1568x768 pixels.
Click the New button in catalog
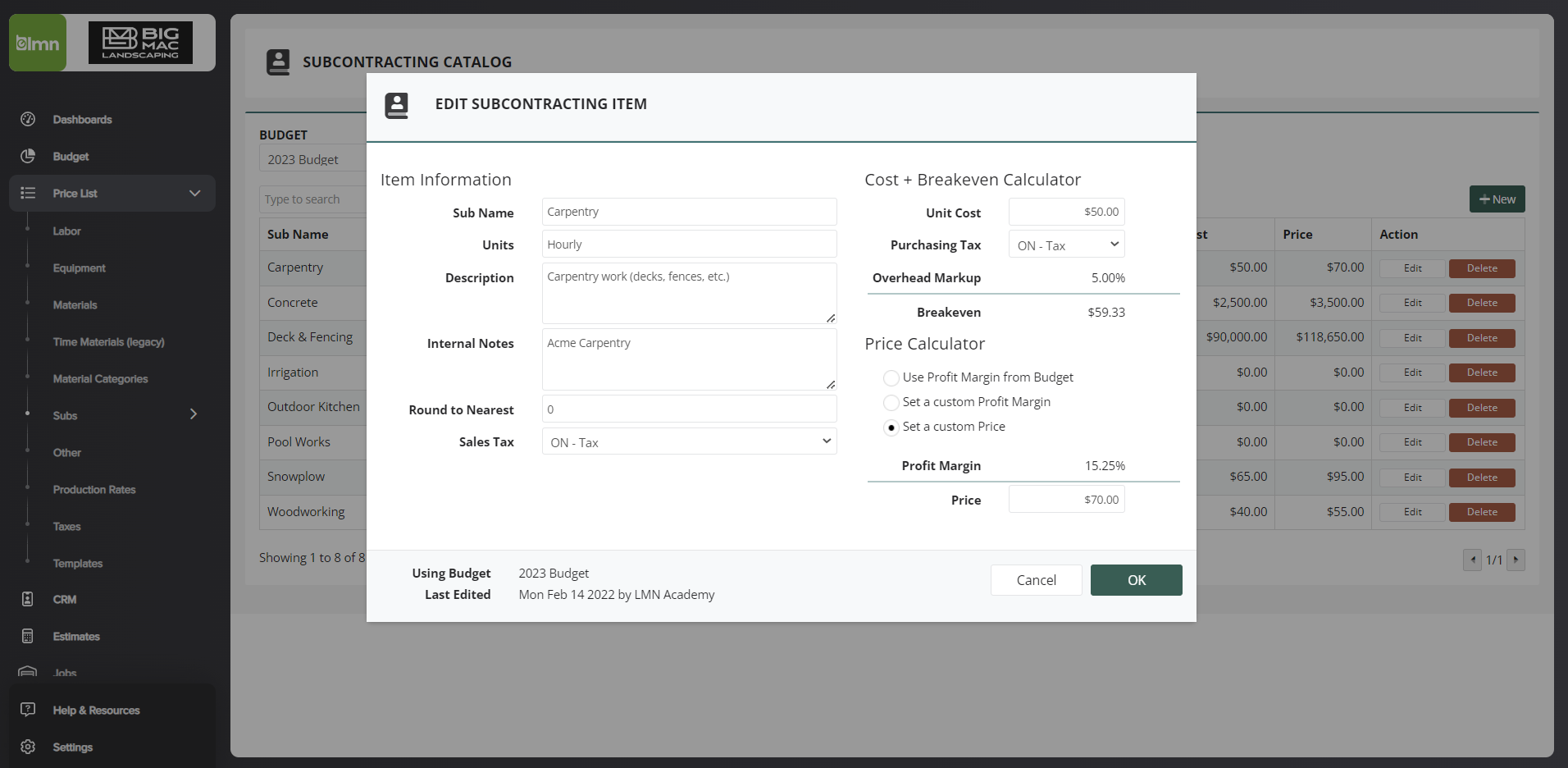(1497, 199)
